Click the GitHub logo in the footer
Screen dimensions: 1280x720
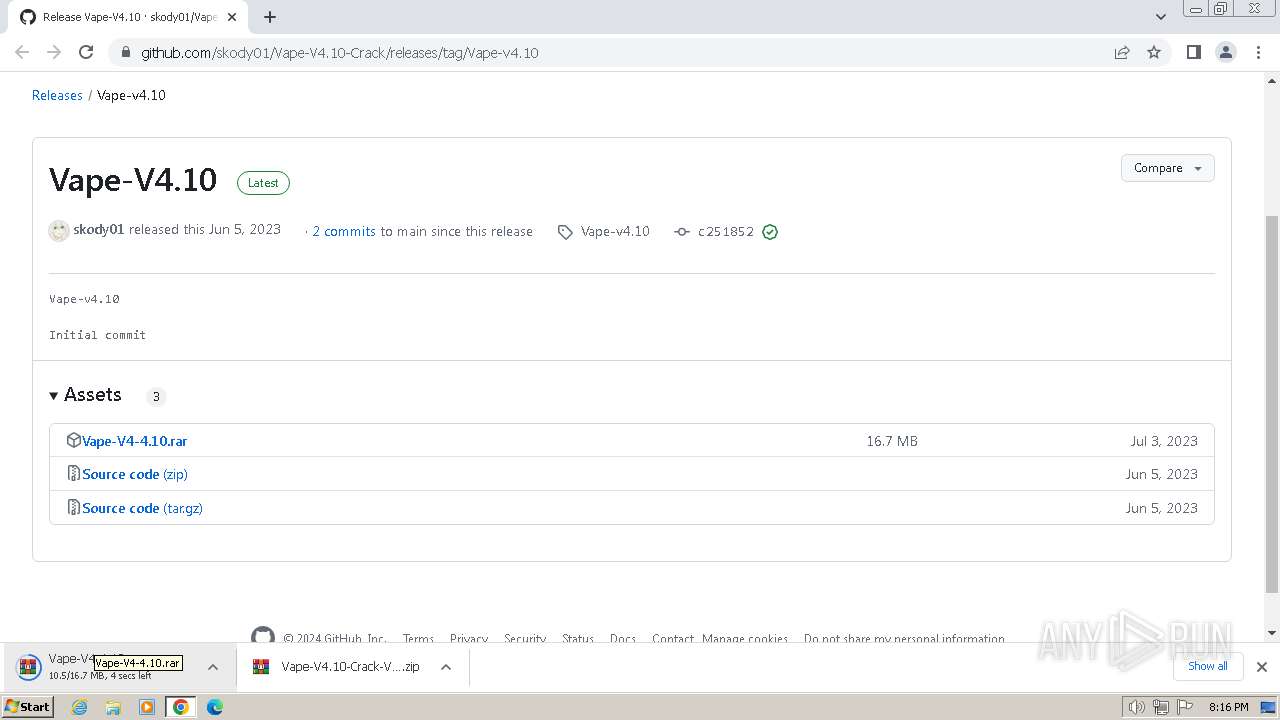point(263,637)
